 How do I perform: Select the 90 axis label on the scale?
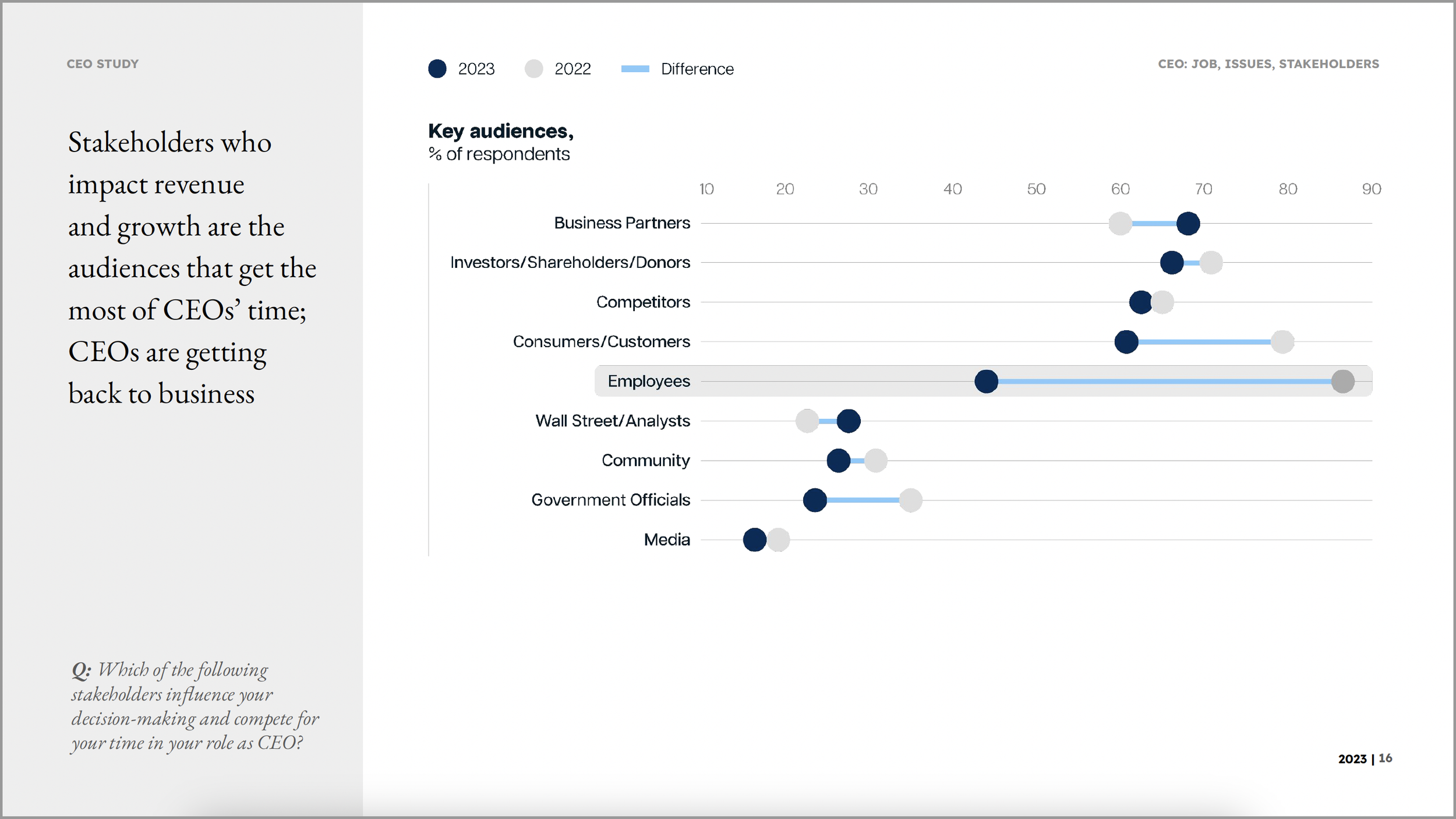[1372, 189]
